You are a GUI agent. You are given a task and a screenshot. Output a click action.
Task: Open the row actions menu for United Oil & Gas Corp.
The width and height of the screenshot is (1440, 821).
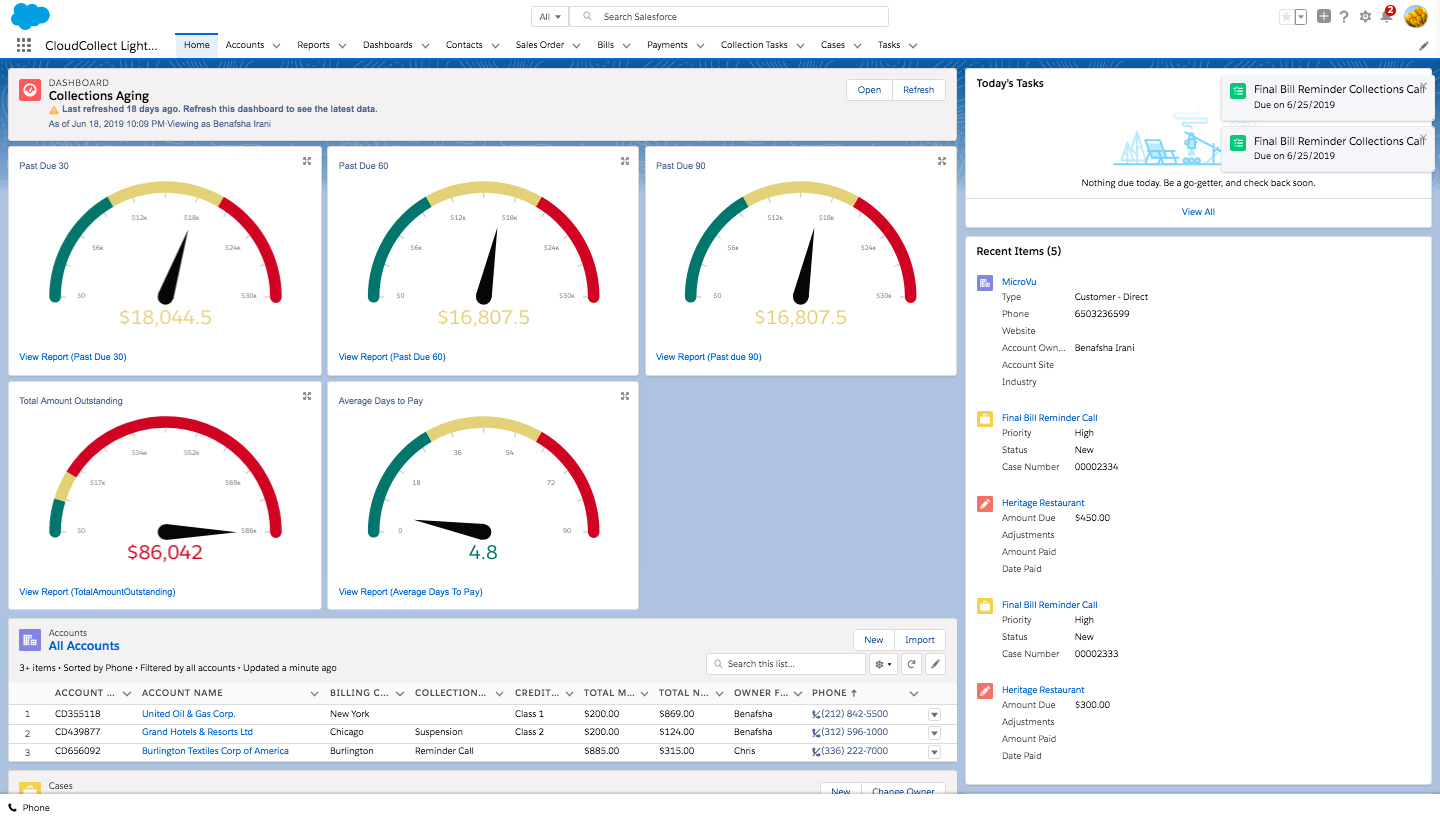[x=935, y=714]
